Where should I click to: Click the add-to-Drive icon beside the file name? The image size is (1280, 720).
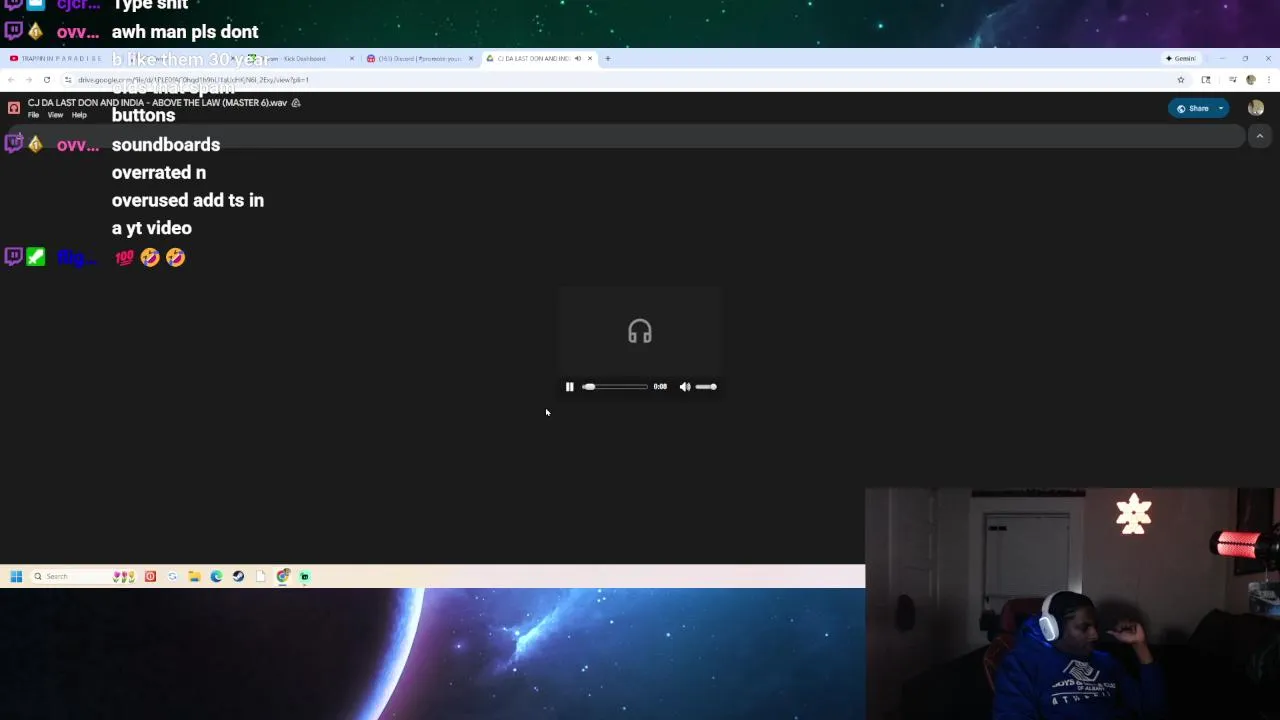(295, 103)
